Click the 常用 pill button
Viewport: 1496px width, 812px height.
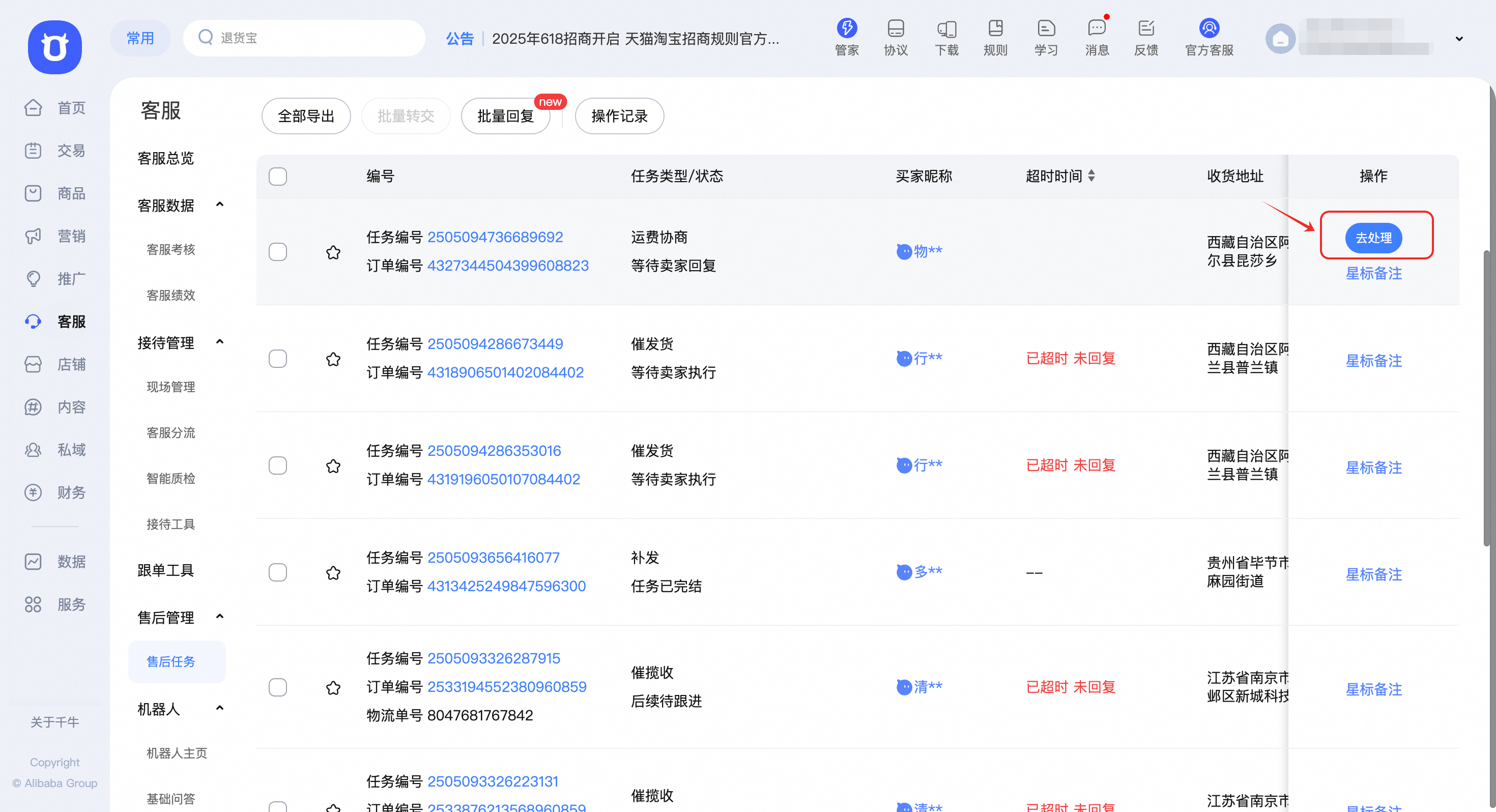tap(140, 38)
